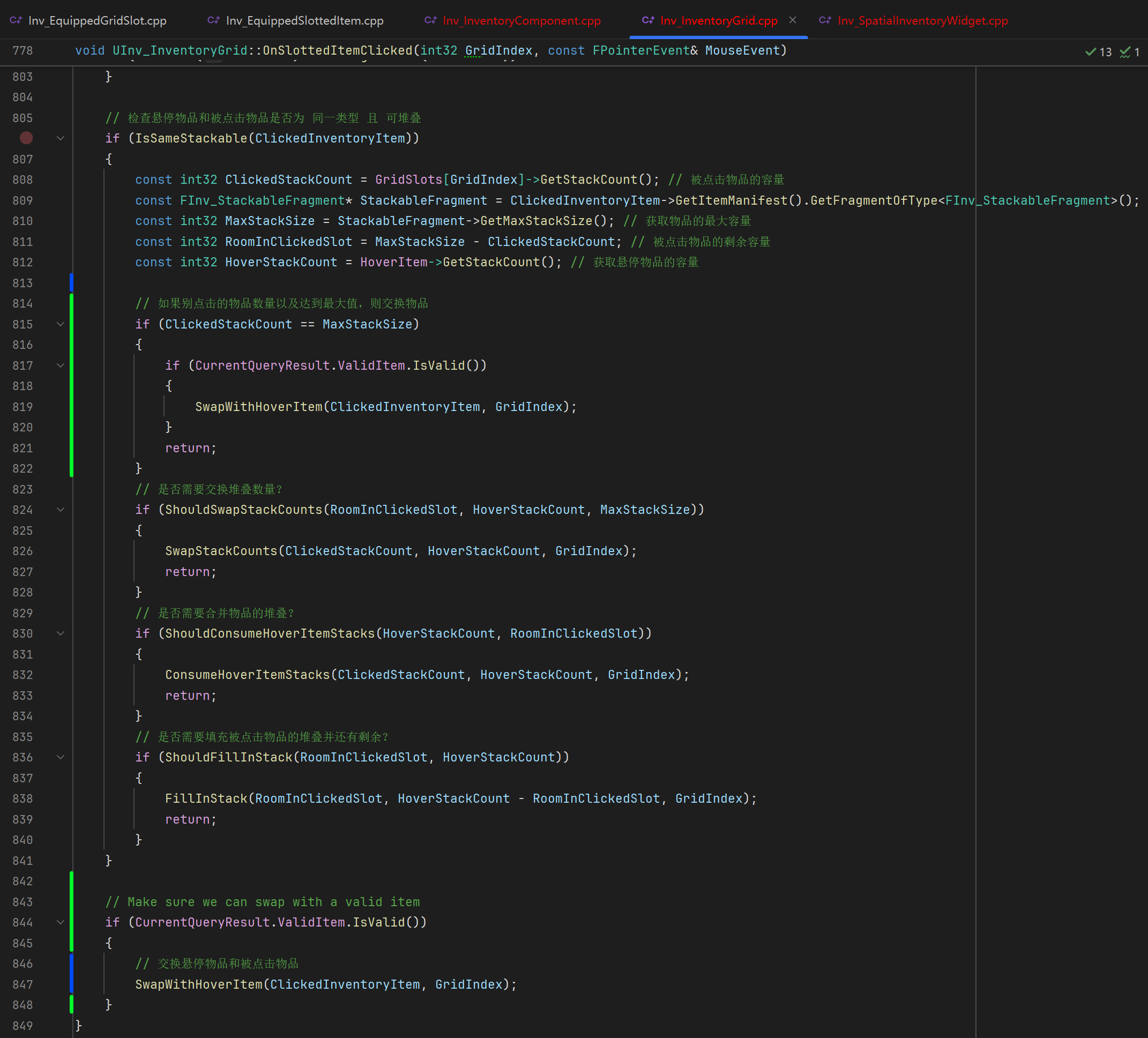Fold the ClickedStackCount == MaxStackSize block
Viewport: 1148px width, 1038px height.
[x=61, y=324]
